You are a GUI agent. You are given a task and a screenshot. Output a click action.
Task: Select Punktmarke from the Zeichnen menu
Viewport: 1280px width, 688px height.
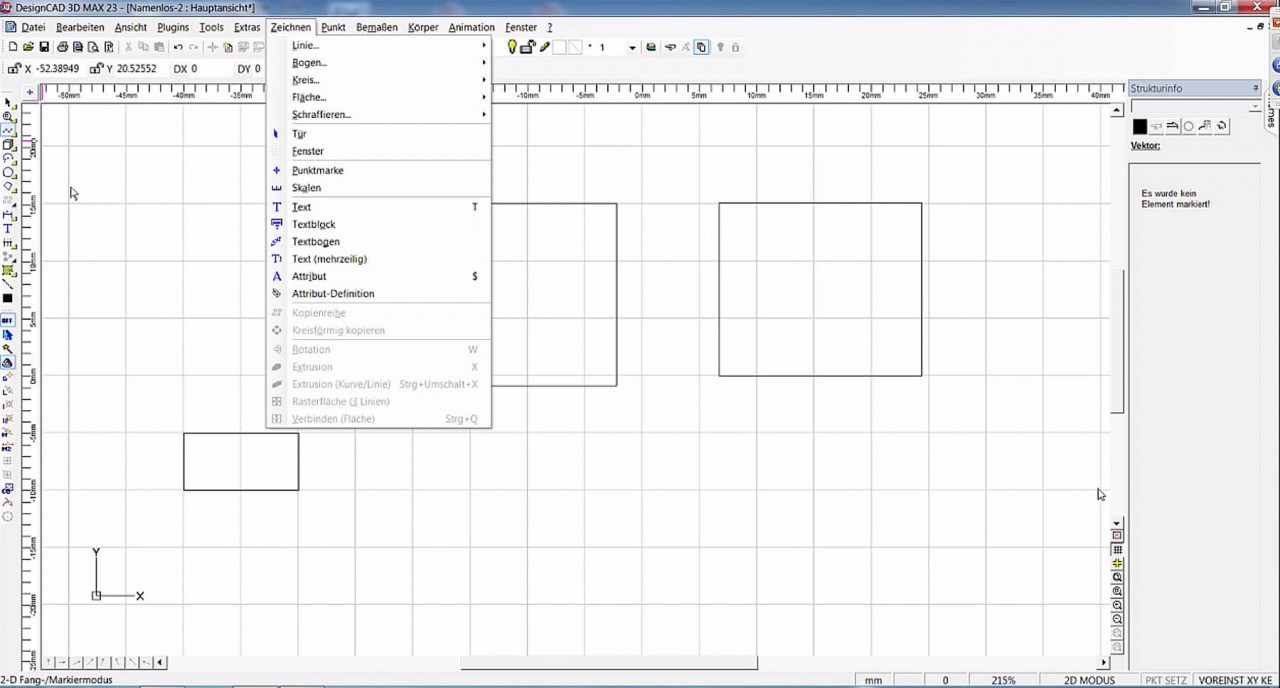click(x=317, y=170)
